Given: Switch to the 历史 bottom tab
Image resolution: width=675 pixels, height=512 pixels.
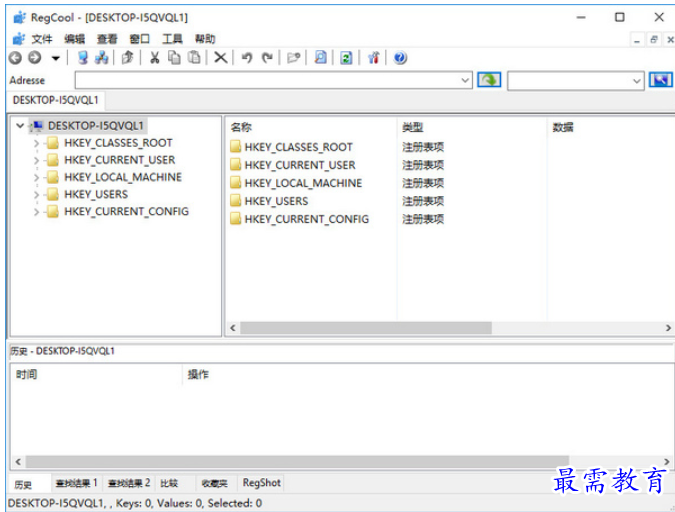Looking at the screenshot, I should pyautogui.click(x=28, y=484).
